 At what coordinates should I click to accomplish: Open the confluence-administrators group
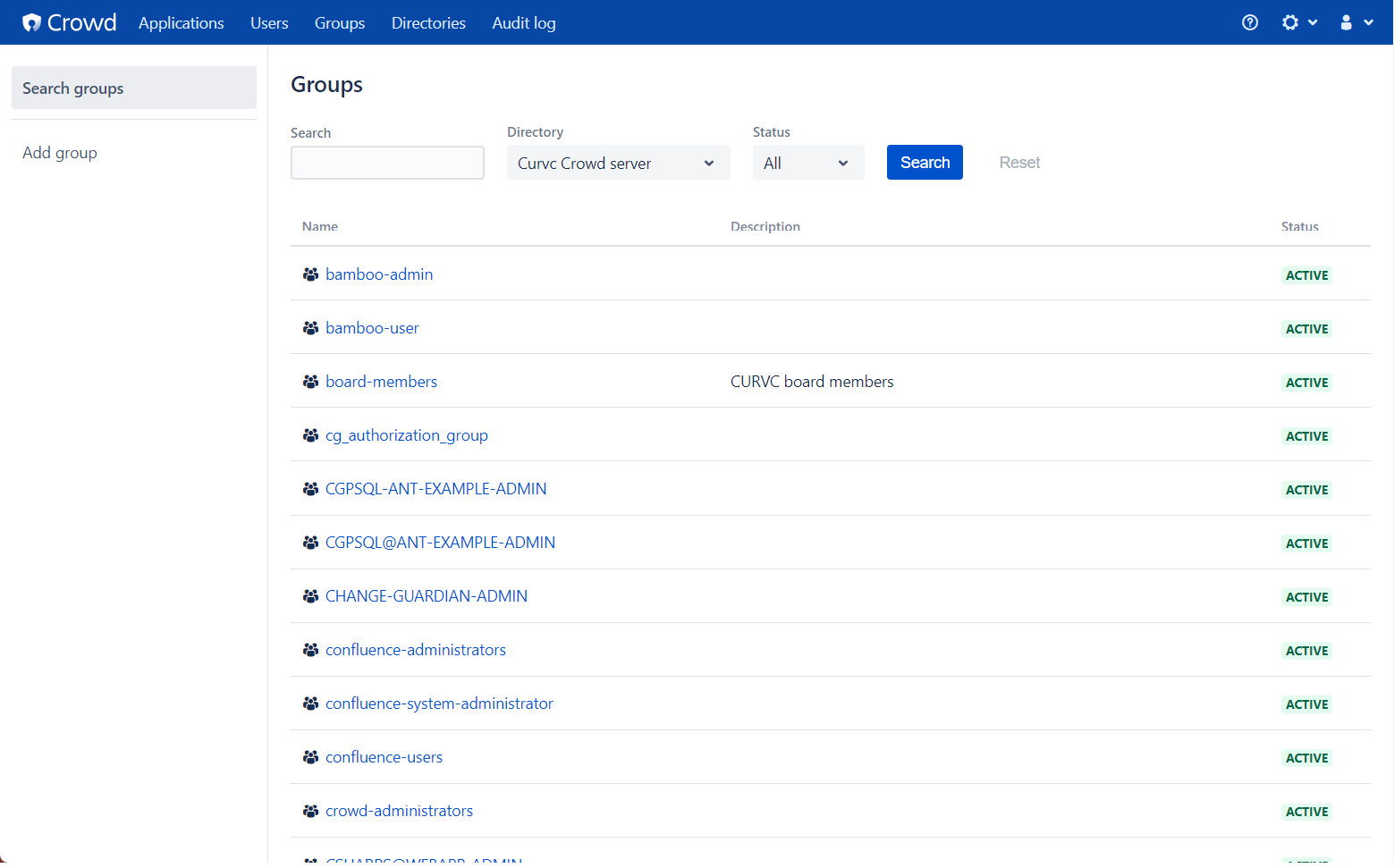(x=416, y=650)
